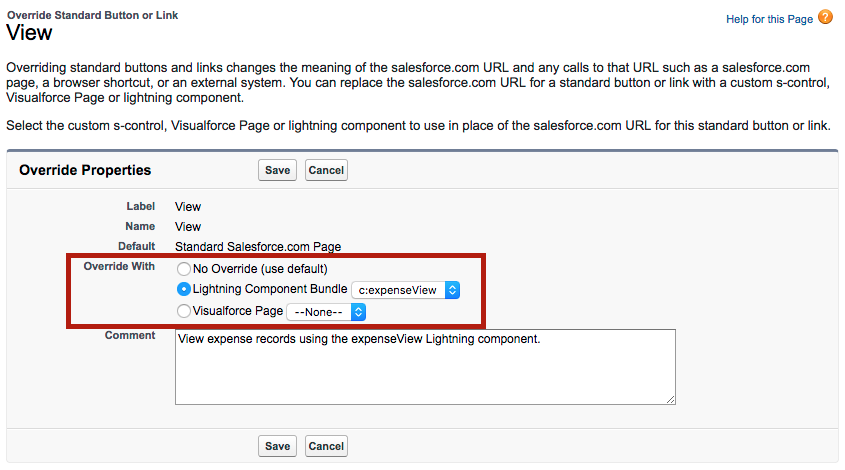Click the "Lightning Component Bundle" label text
Viewport: 845px width, 470px height.
tap(269, 290)
